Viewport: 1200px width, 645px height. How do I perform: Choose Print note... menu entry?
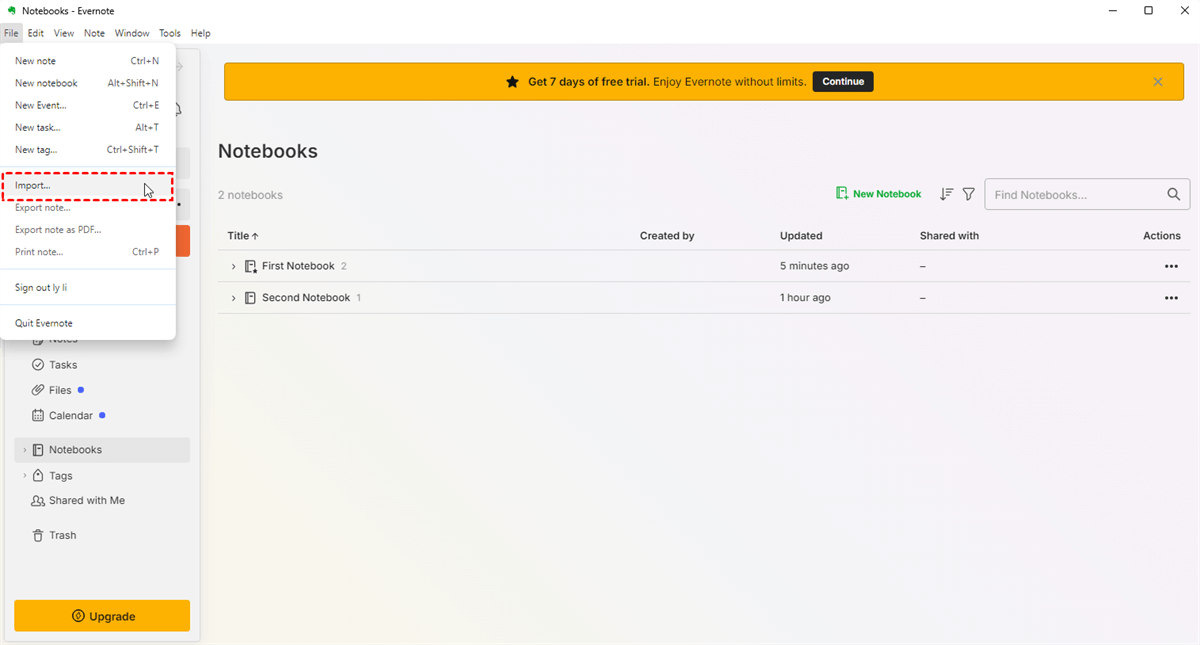click(88, 252)
